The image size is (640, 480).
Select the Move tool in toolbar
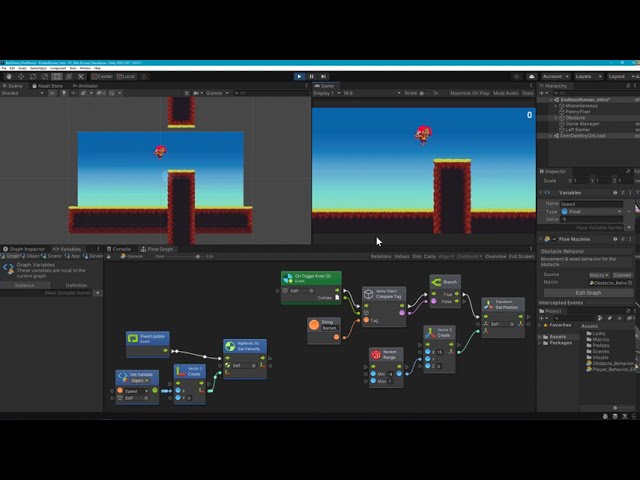[21, 76]
